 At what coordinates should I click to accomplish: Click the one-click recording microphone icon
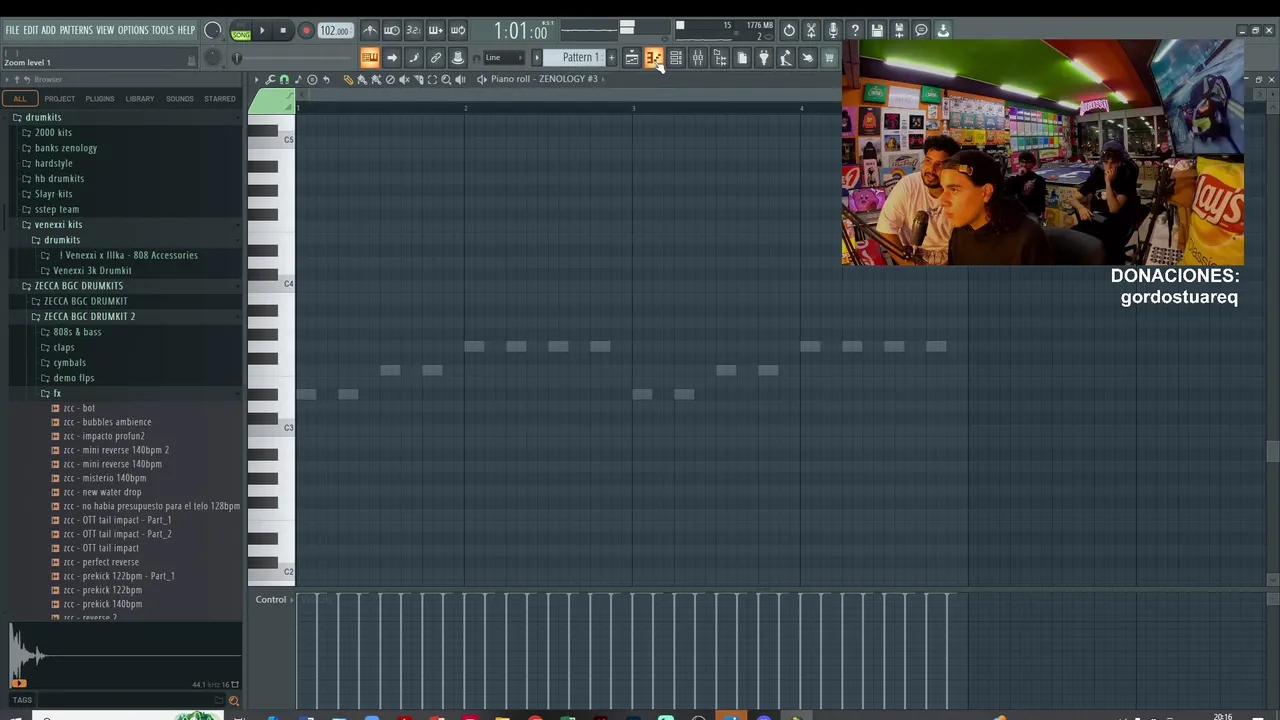[833, 30]
